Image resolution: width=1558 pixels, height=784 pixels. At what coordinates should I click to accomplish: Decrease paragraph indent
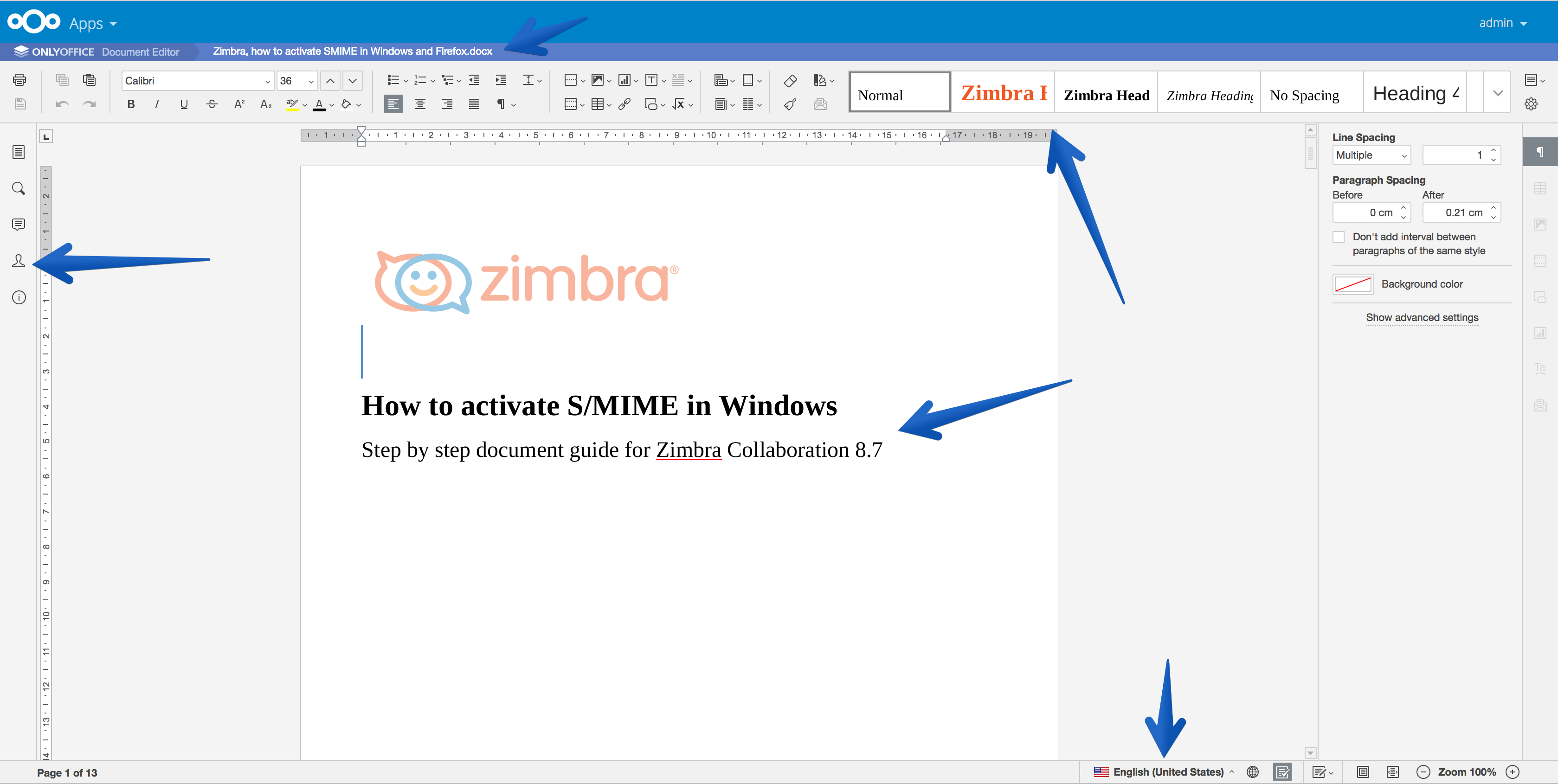click(474, 80)
